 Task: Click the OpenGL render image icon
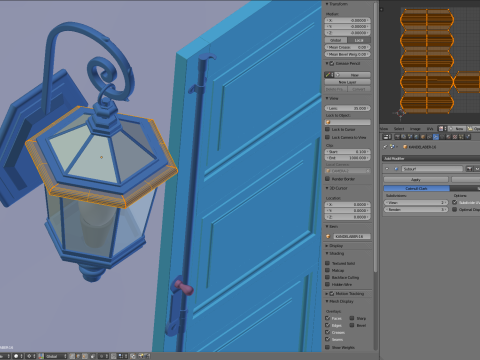pyautogui.click(x=141, y=356)
